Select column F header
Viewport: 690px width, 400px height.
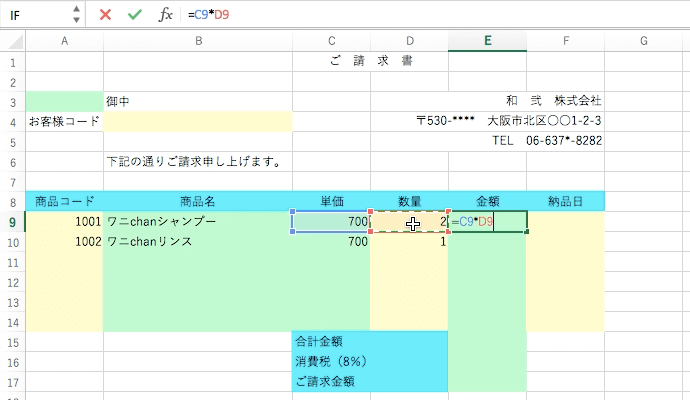click(x=565, y=41)
